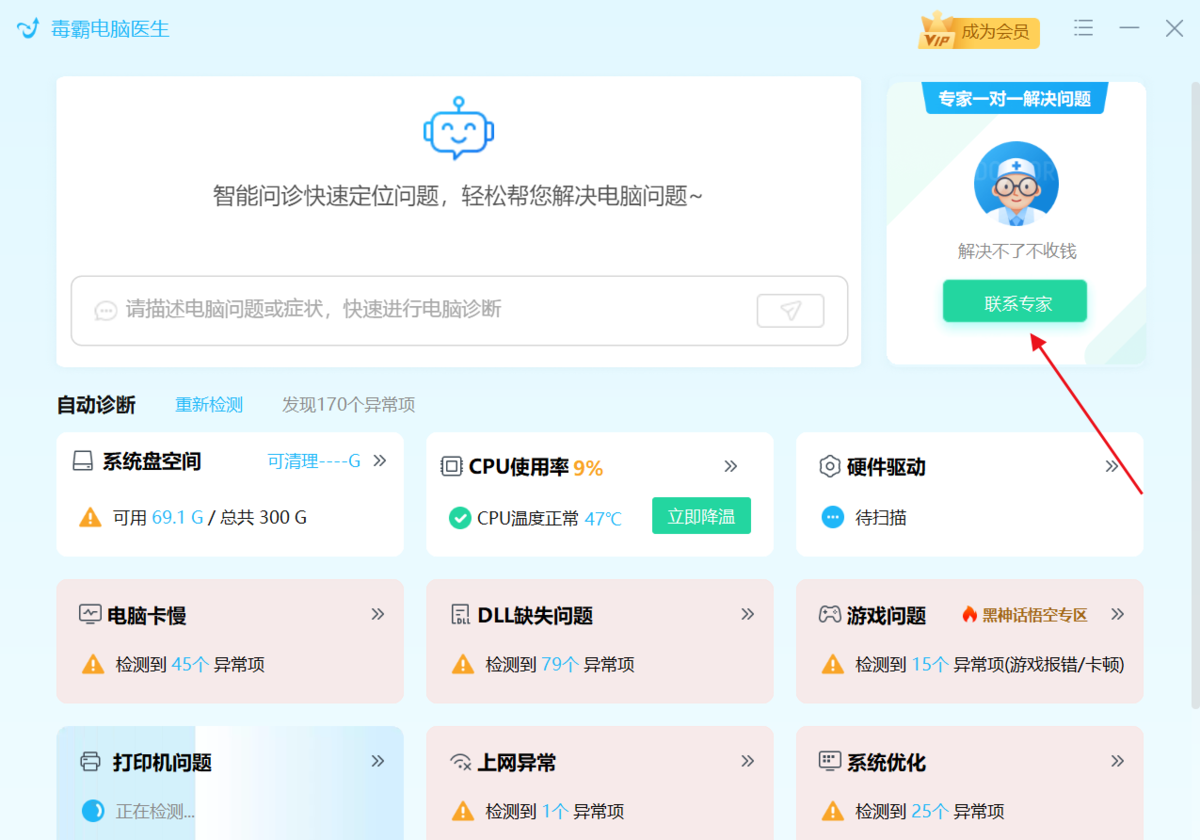The width and height of the screenshot is (1200, 840).
Task: Open the hamburger list menu at top right
Action: (x=1083, y=28)
